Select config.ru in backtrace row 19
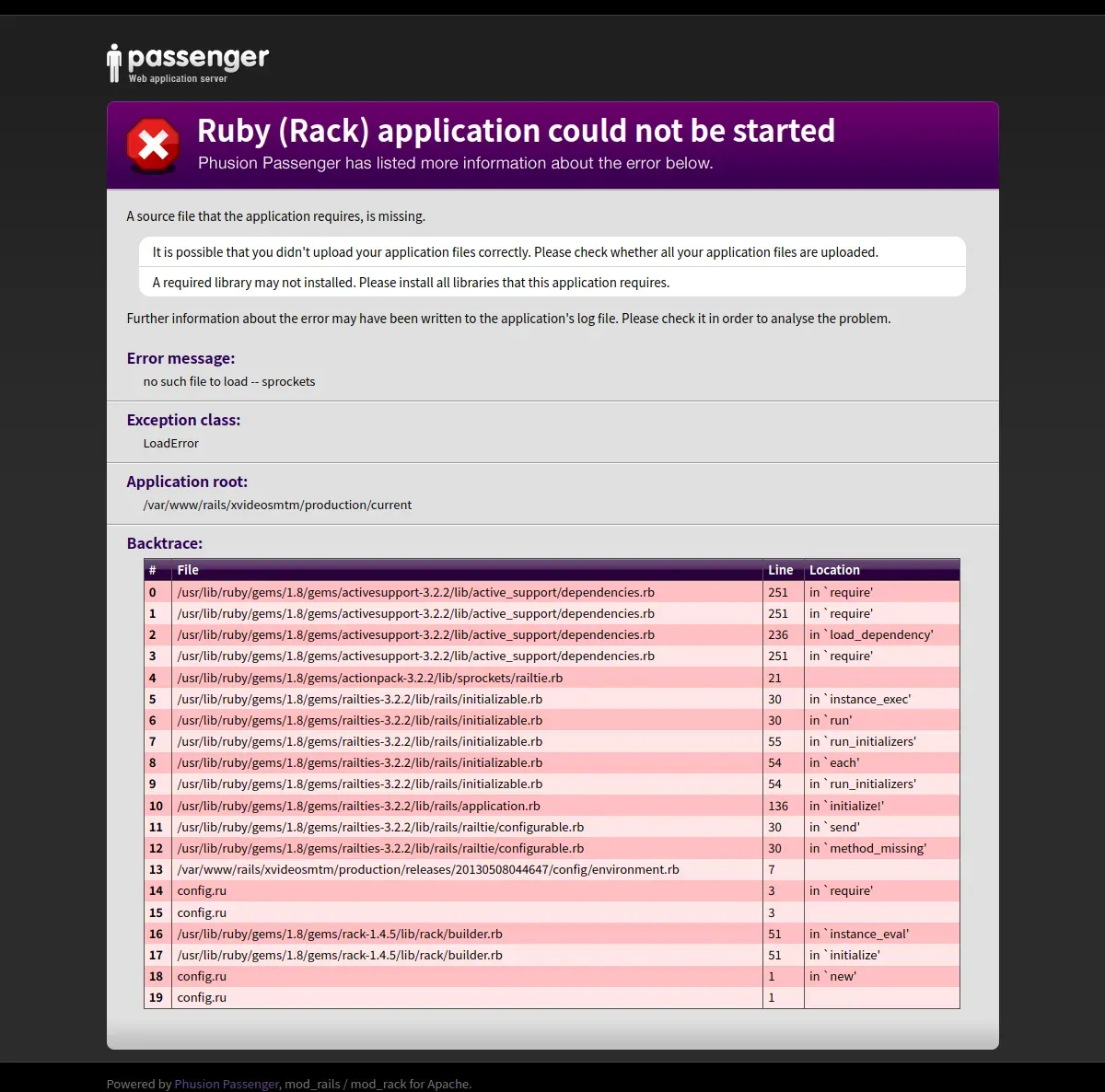The image size is (1105, 1092). 202,997
